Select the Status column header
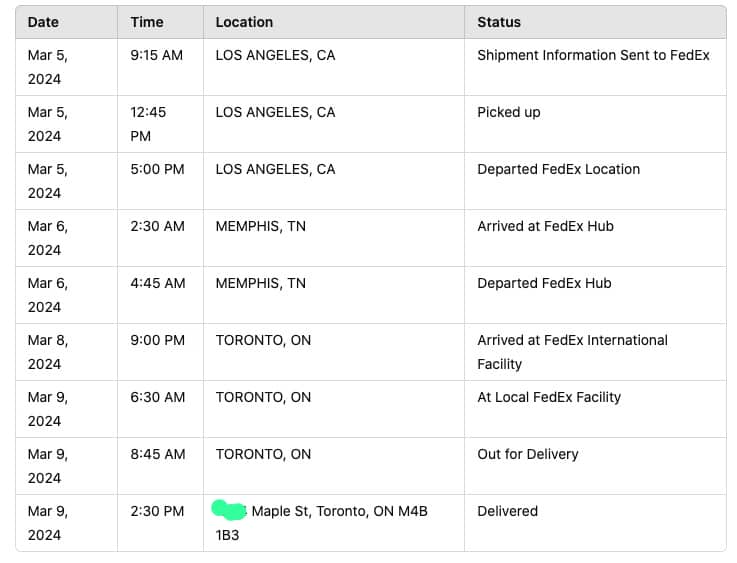737x563 pixels. [498, 22]
